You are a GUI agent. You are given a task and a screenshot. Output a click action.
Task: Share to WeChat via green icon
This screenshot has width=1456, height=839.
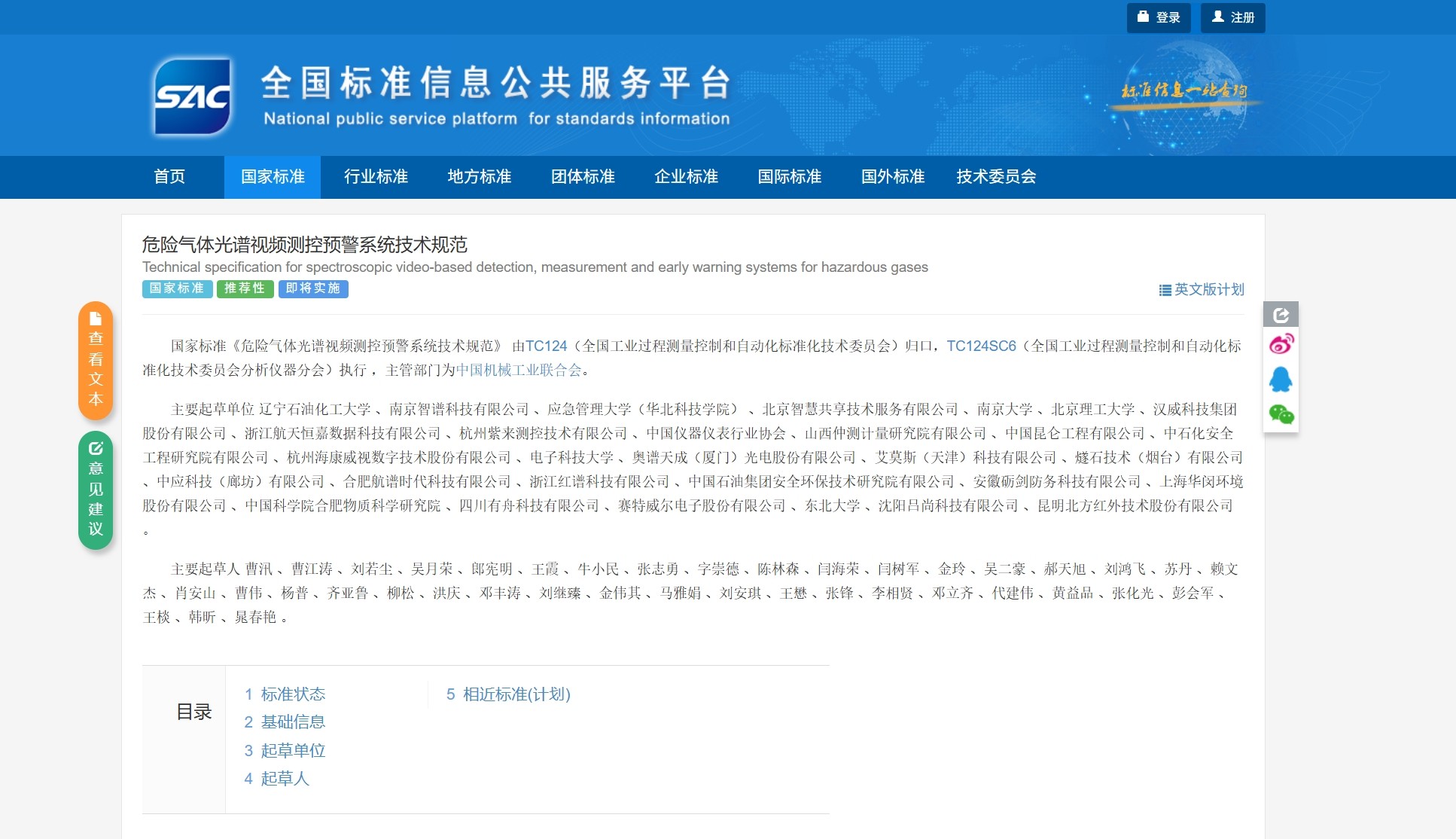(x=1281, y=414)
